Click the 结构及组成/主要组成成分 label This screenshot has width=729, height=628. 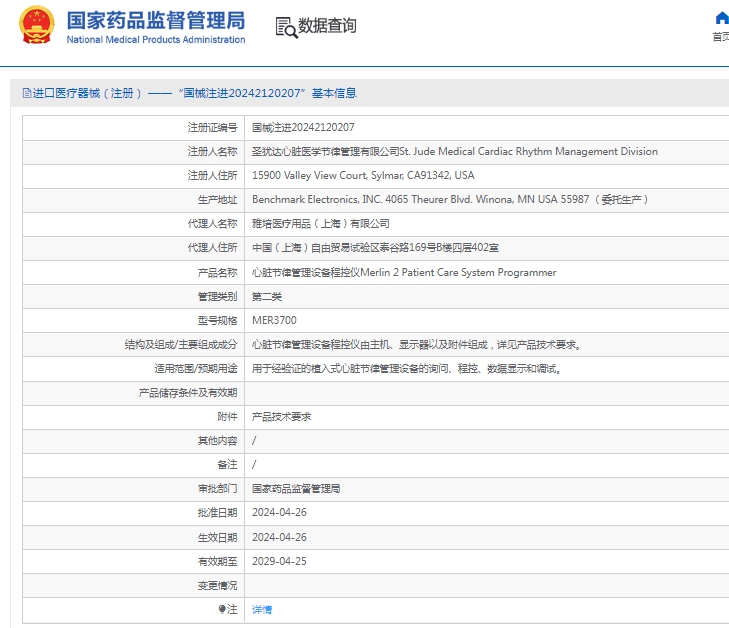coord(181,344)
